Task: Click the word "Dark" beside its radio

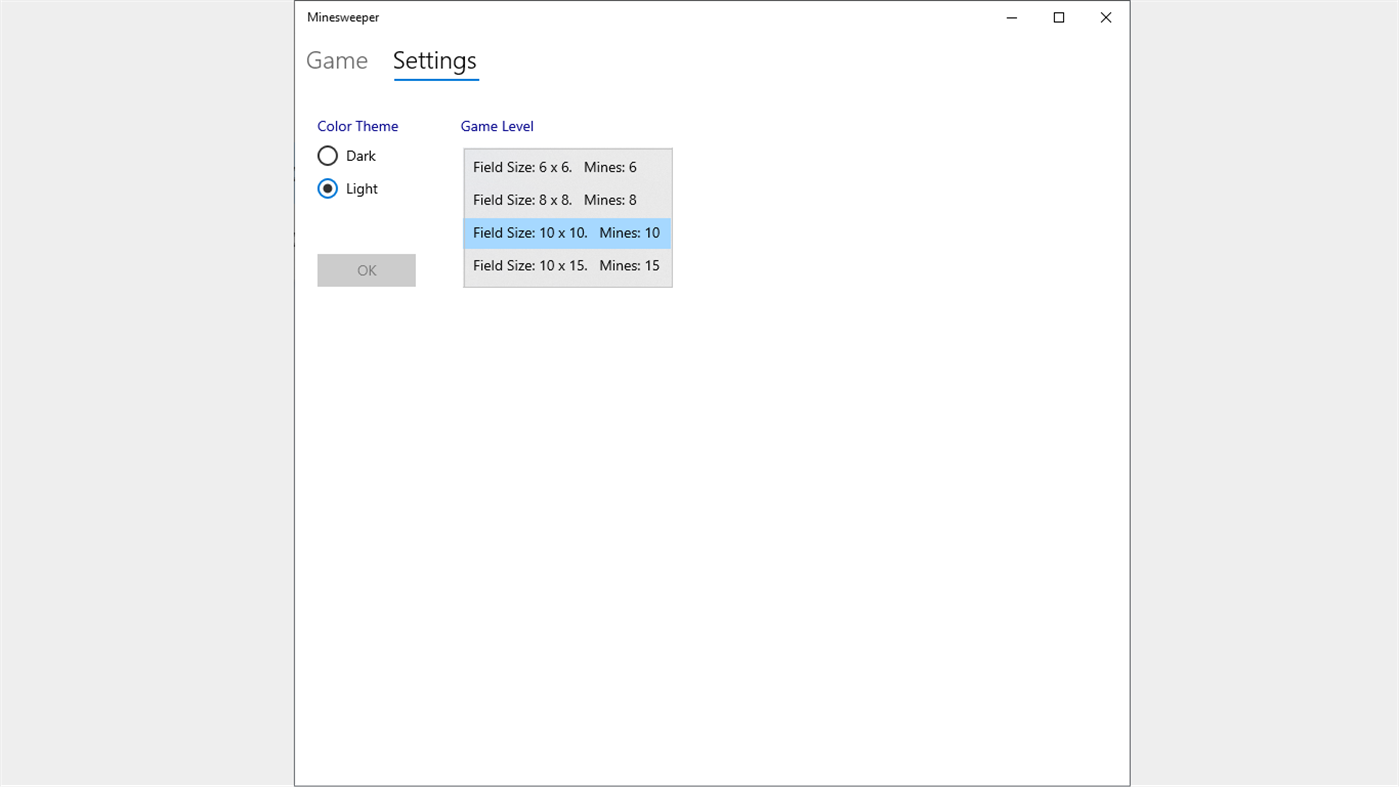Action: click(361, 156)
